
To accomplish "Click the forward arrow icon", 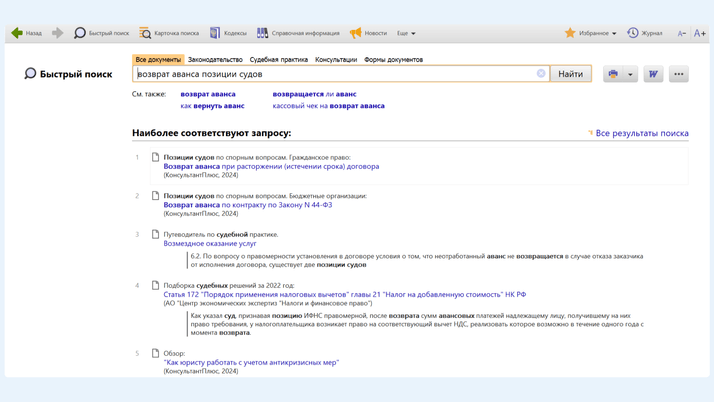I will coord(57,33).
